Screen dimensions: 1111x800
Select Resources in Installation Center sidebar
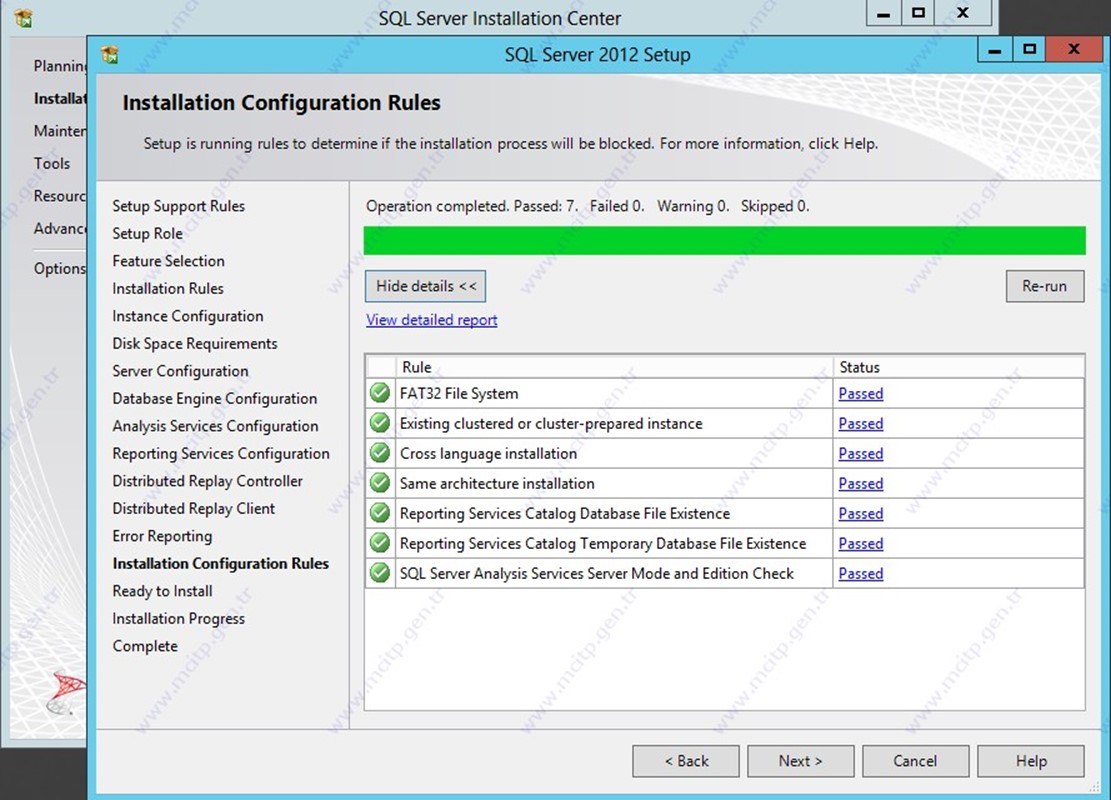pyautogui.click(x=60, y=196)
